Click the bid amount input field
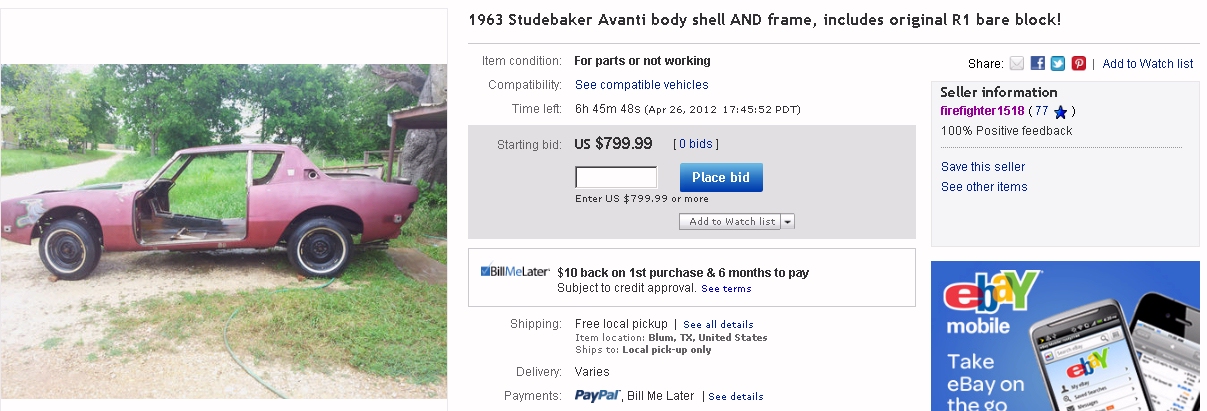The image size is (1207, 411). tap(615, 177)
